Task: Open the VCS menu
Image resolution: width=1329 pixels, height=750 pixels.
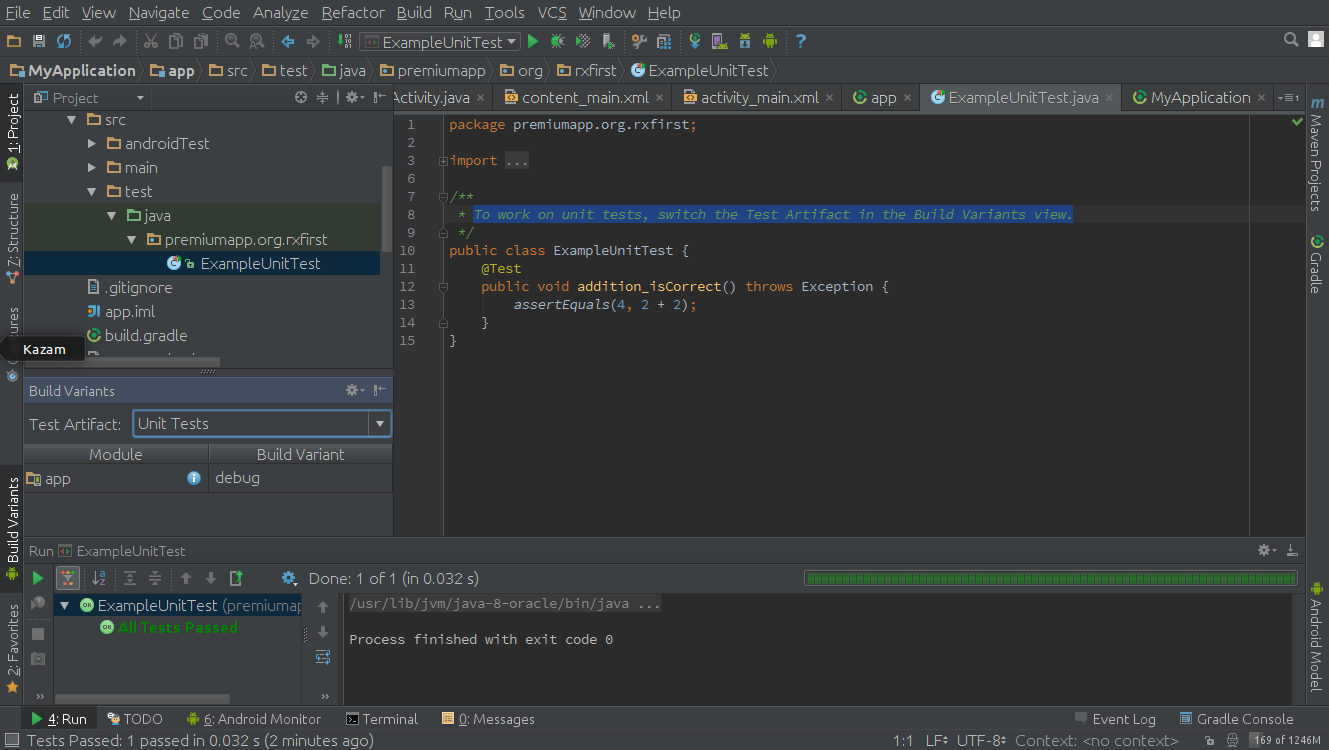Action: 552,13
